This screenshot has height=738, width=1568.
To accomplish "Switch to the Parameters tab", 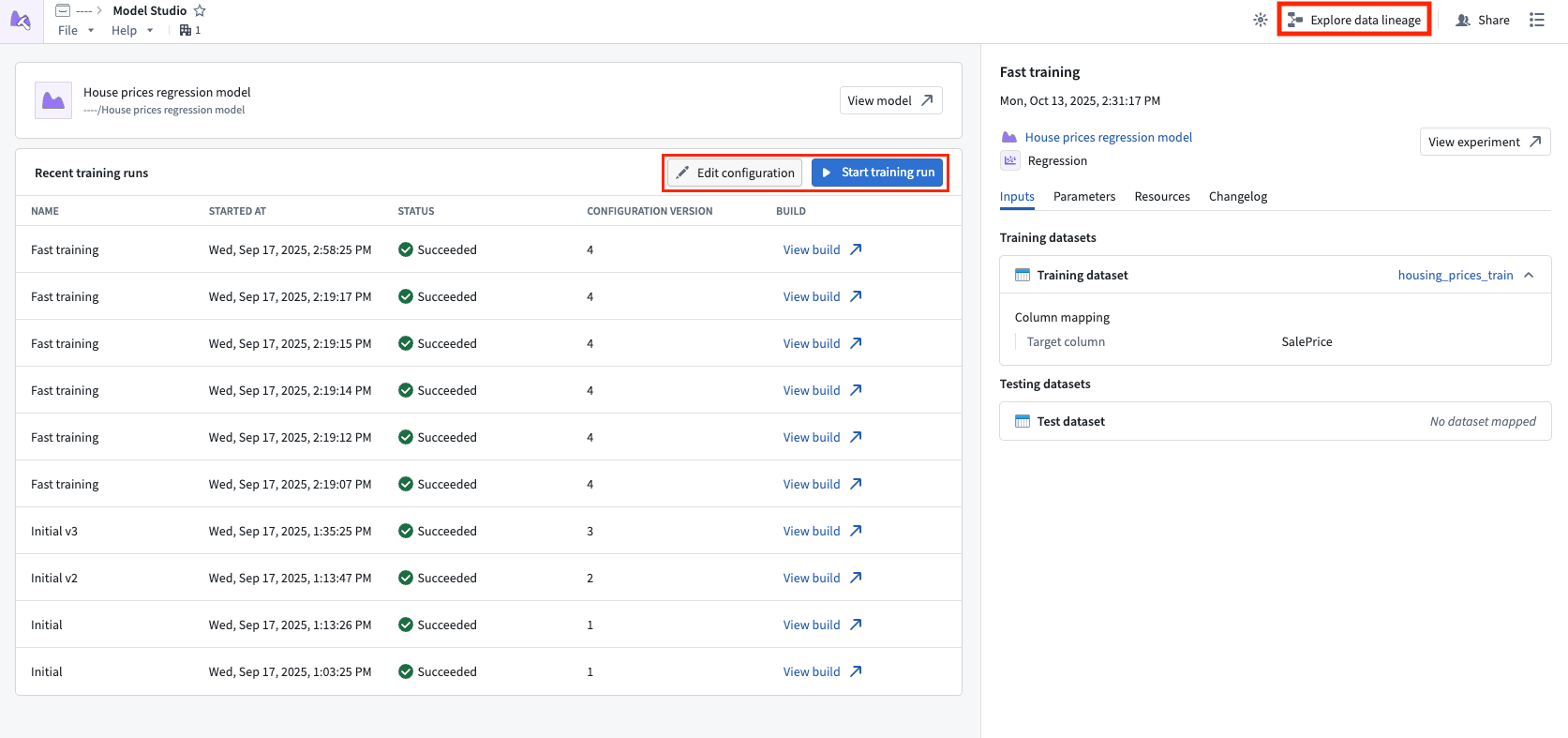I will (1084, 196).
